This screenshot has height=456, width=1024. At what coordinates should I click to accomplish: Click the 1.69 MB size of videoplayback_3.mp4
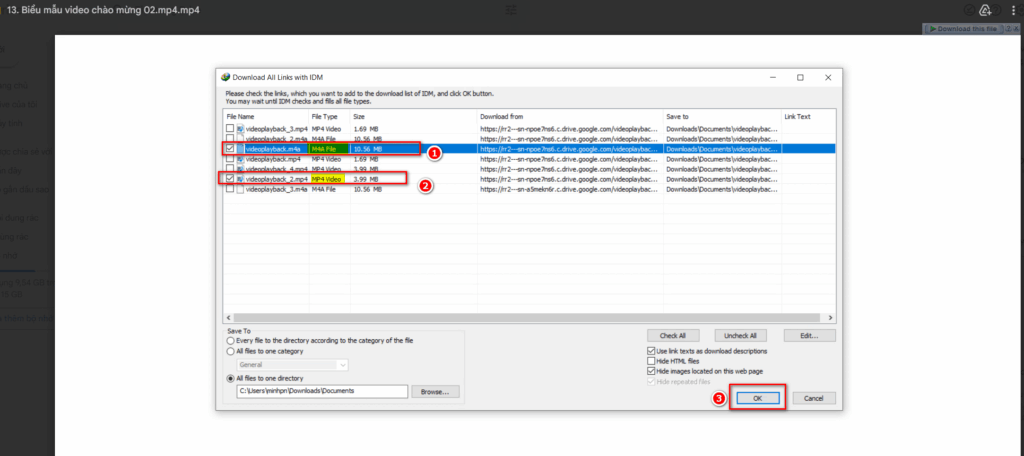point(366,129)
